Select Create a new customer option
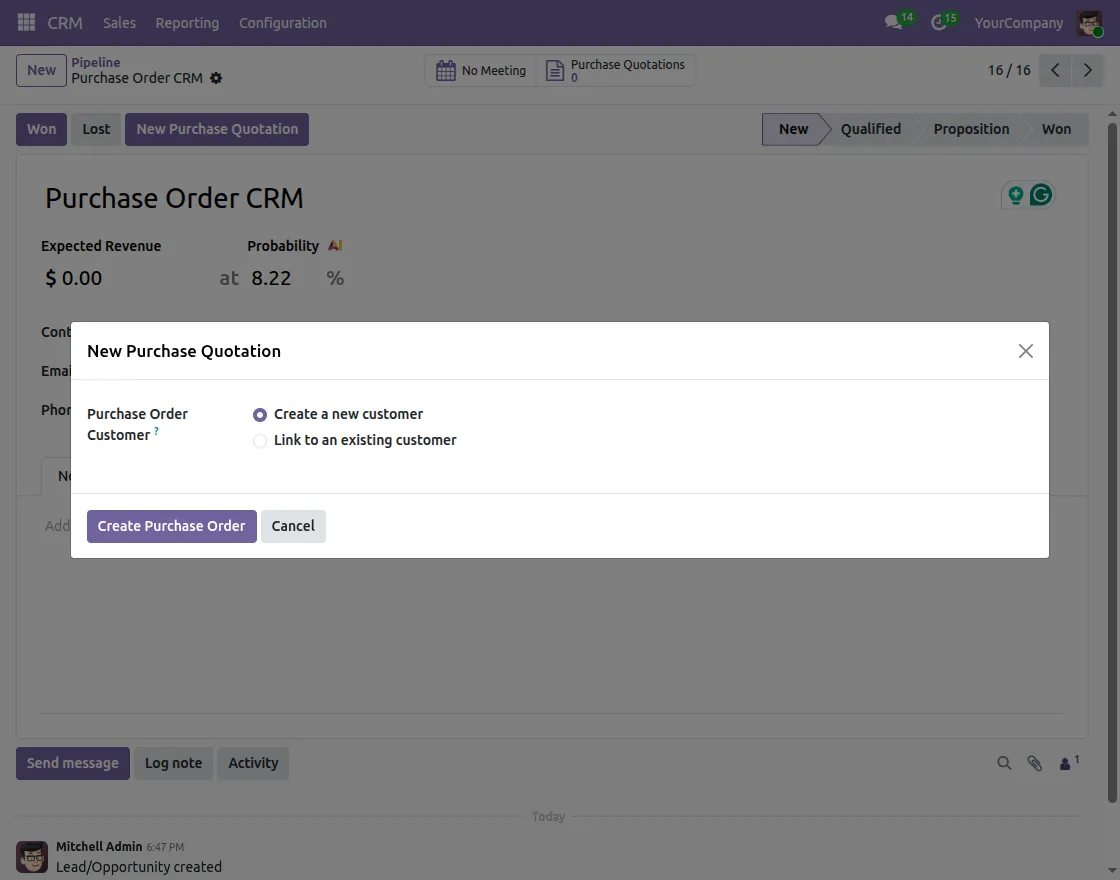The height and width of the screenshot is (880, 1120). coord(260,414)
